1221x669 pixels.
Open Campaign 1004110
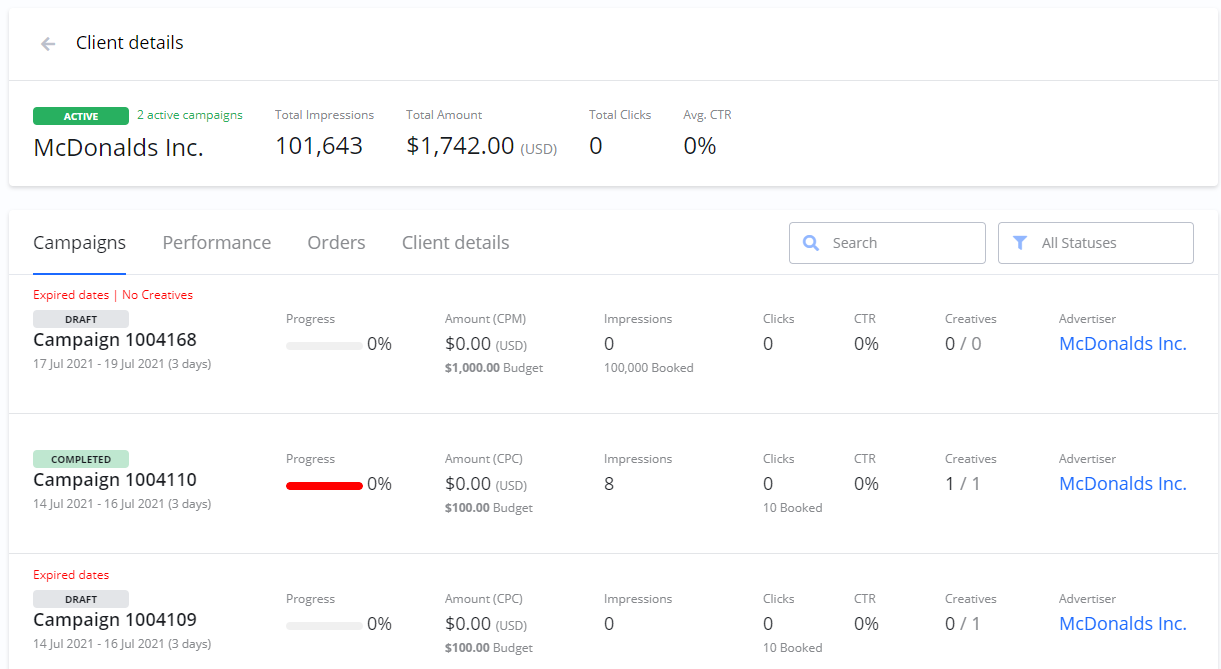[x=115, y=480]
